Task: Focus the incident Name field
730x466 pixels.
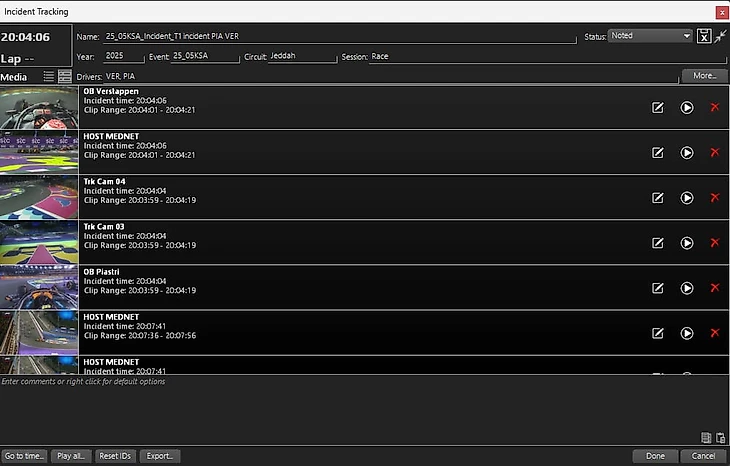Action: click(339, 36)
